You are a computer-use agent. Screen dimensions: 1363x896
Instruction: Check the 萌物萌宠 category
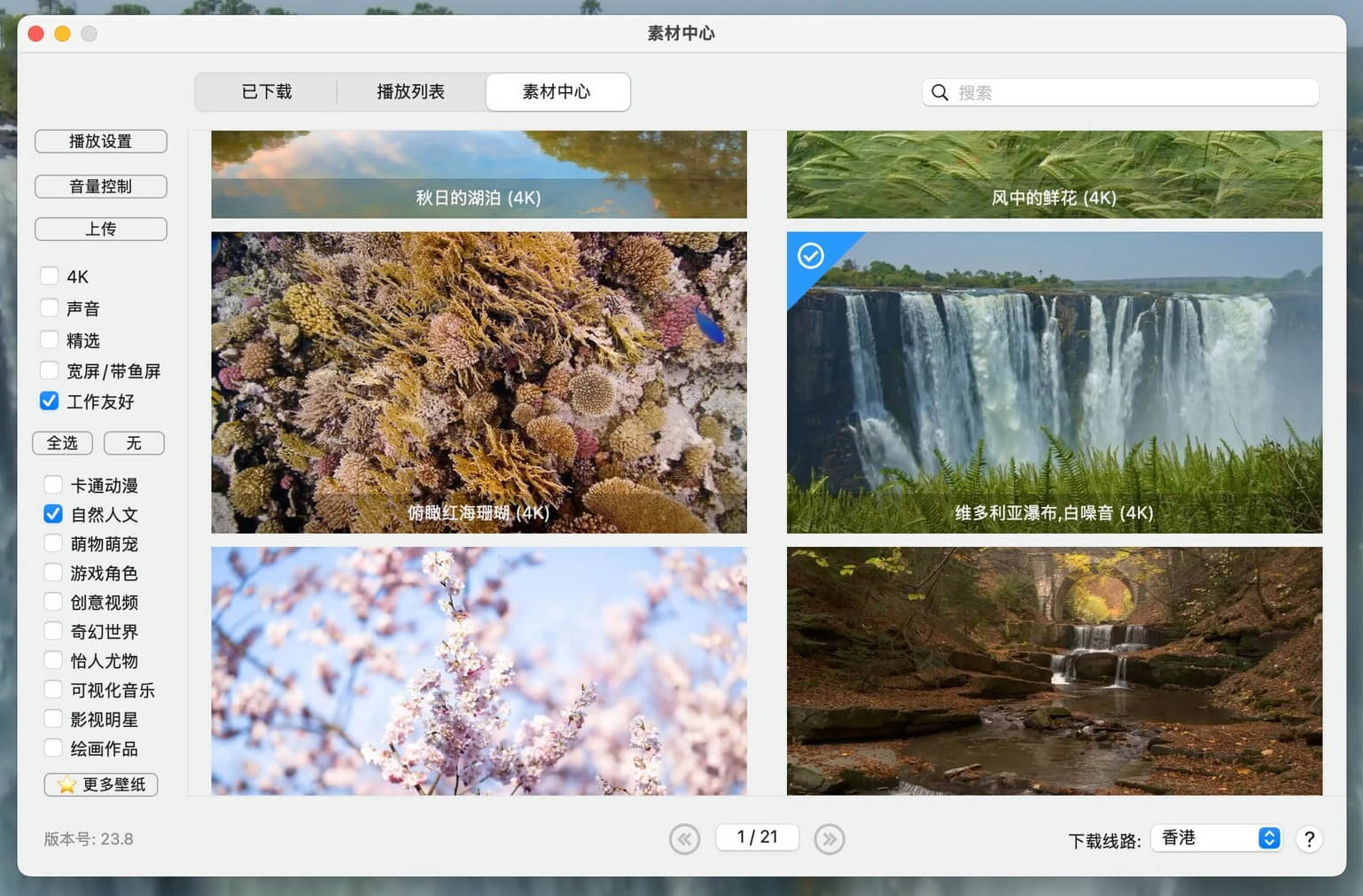click(x=53, y=543)
